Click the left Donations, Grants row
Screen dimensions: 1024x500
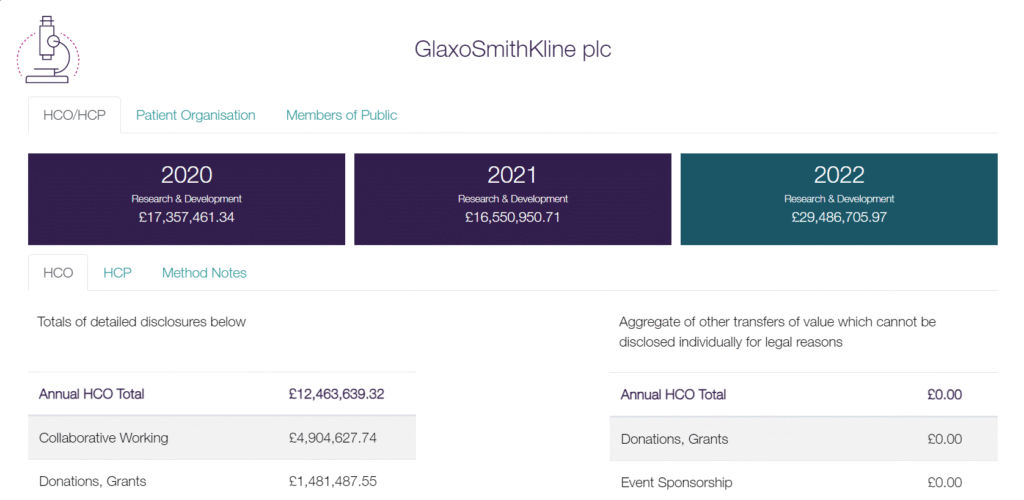(x=222, y=481)
